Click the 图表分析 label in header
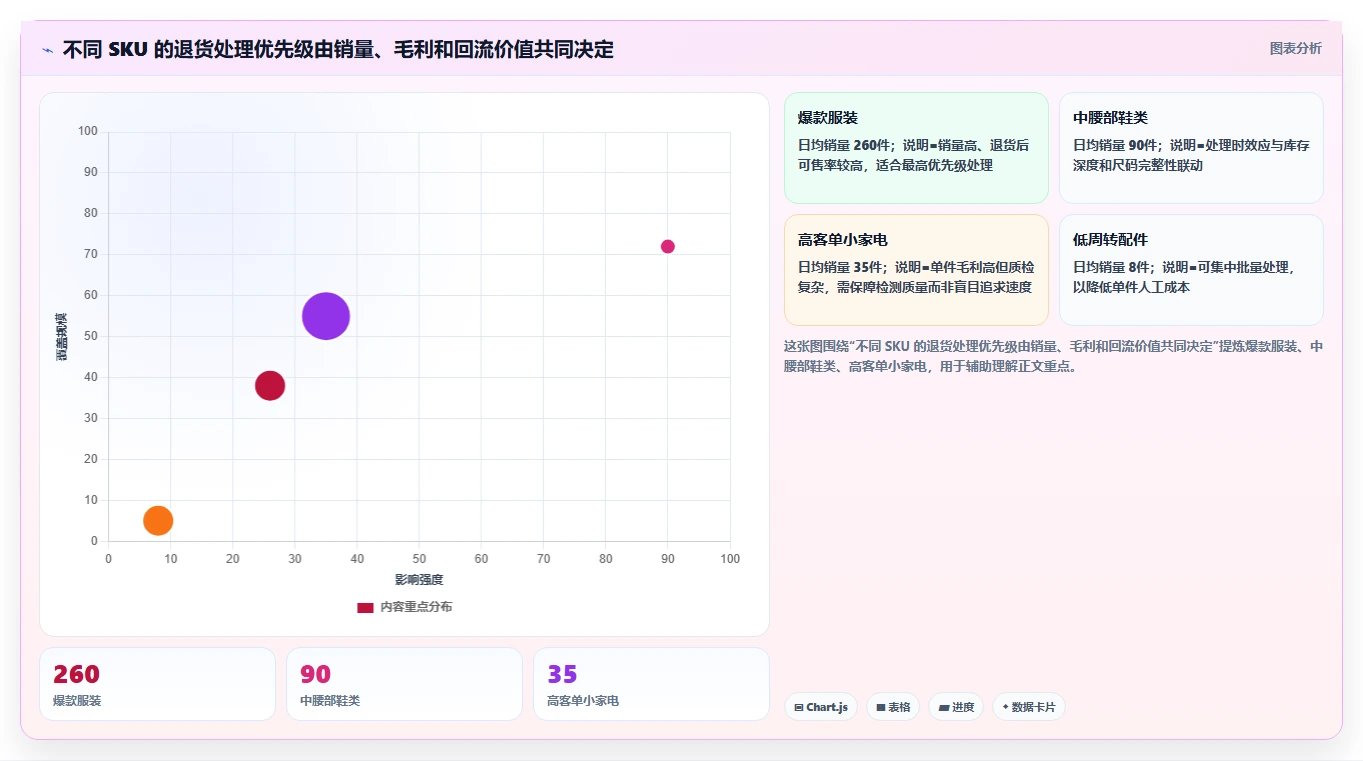Screen dimensions: 1363x761 coord(1295,48)
